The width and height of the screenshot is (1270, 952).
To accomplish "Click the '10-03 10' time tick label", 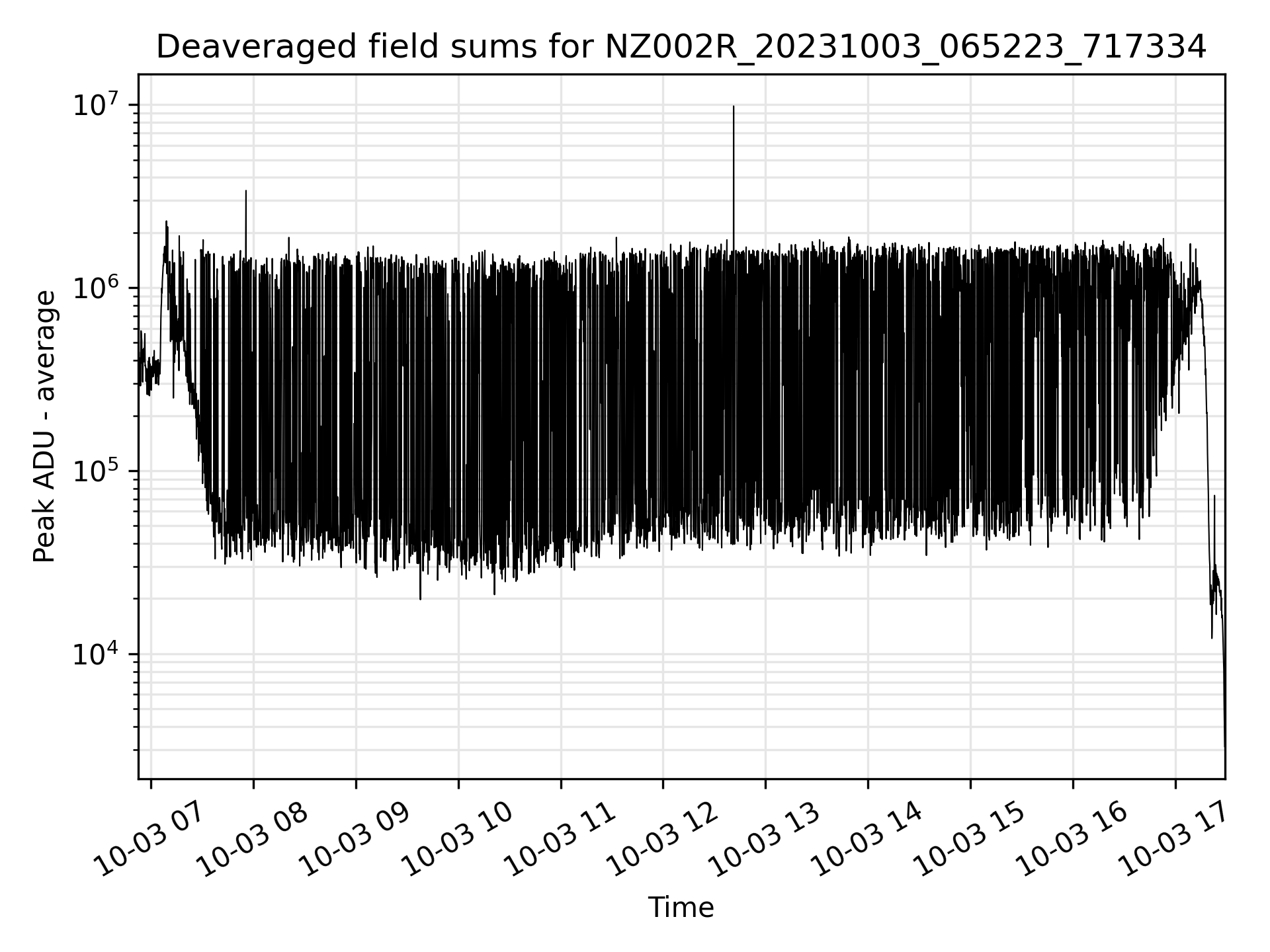I will [457, 838].
